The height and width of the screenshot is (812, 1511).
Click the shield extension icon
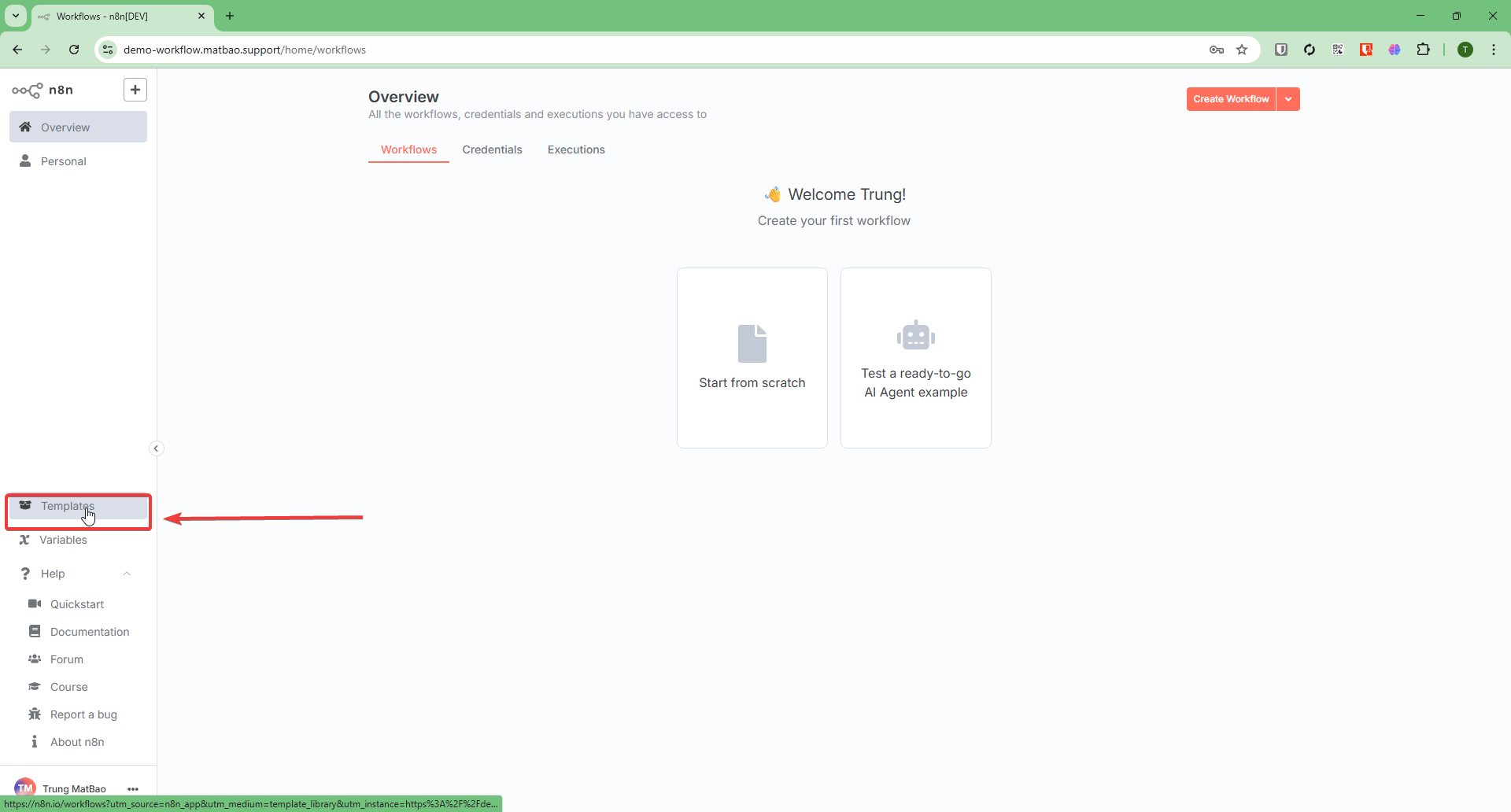point(1281,50)
